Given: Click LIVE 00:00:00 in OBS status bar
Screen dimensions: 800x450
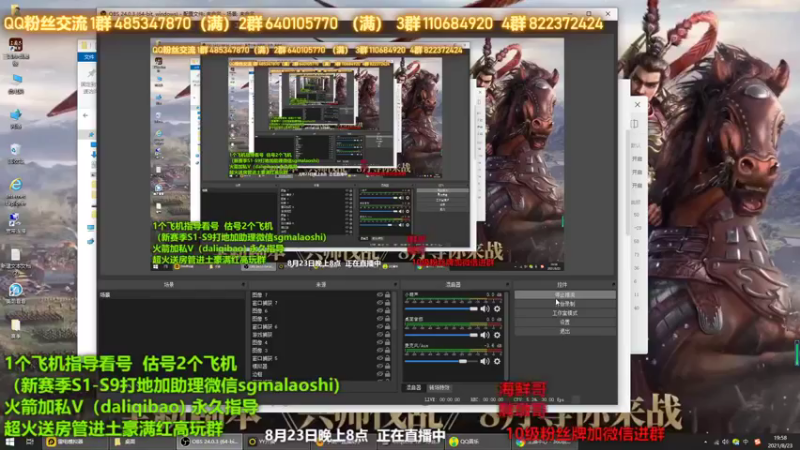Looking at the screenshot, I should click(x=442, y=399).
